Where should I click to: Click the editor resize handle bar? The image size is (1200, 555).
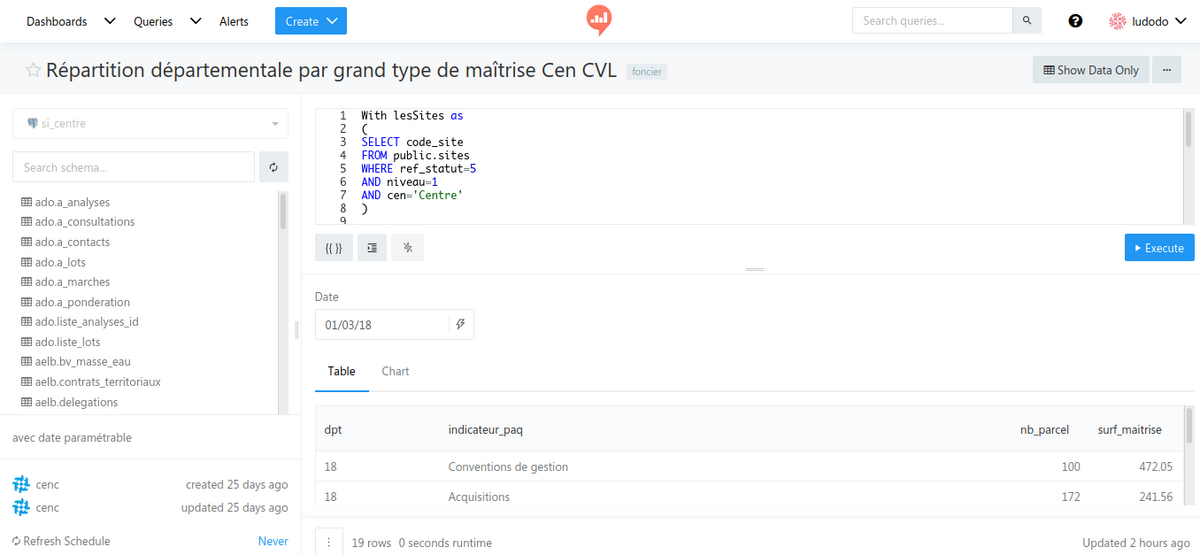pyautogui.click(x=754, y=270)
